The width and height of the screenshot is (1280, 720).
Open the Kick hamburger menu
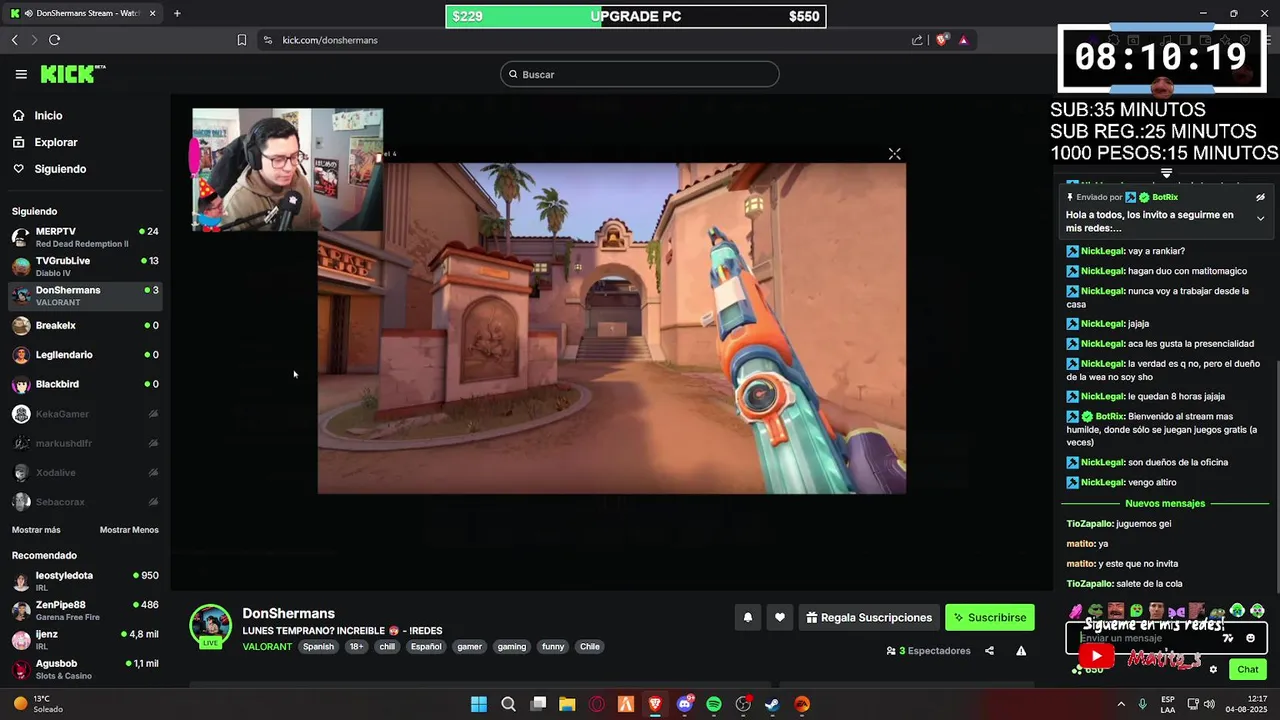click(21, 74)
